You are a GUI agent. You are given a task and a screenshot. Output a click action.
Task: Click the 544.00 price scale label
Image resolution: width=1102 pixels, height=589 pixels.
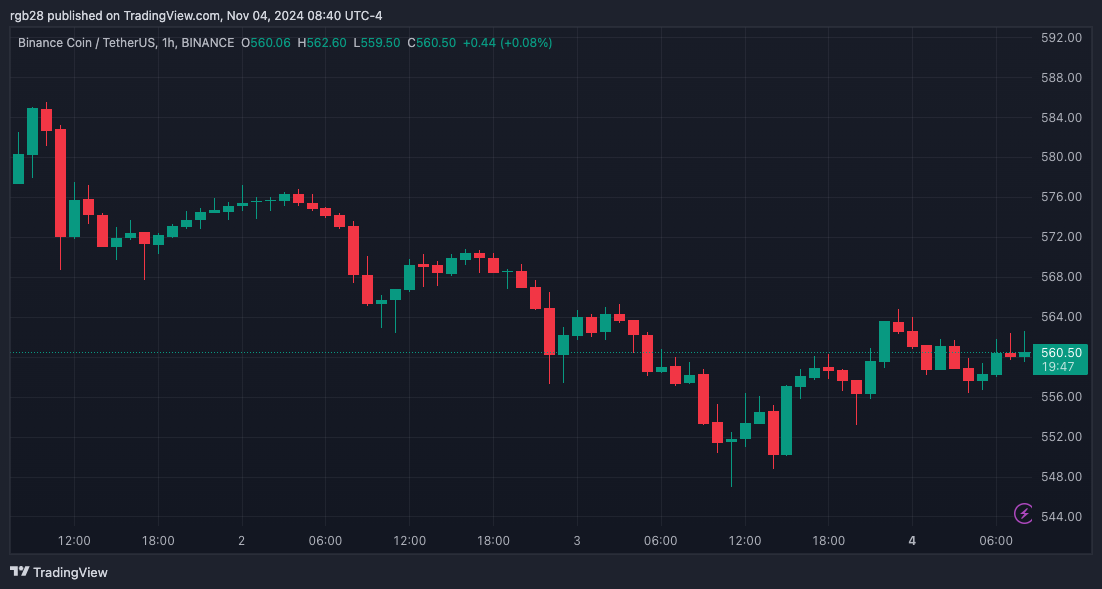point(1059,516)
